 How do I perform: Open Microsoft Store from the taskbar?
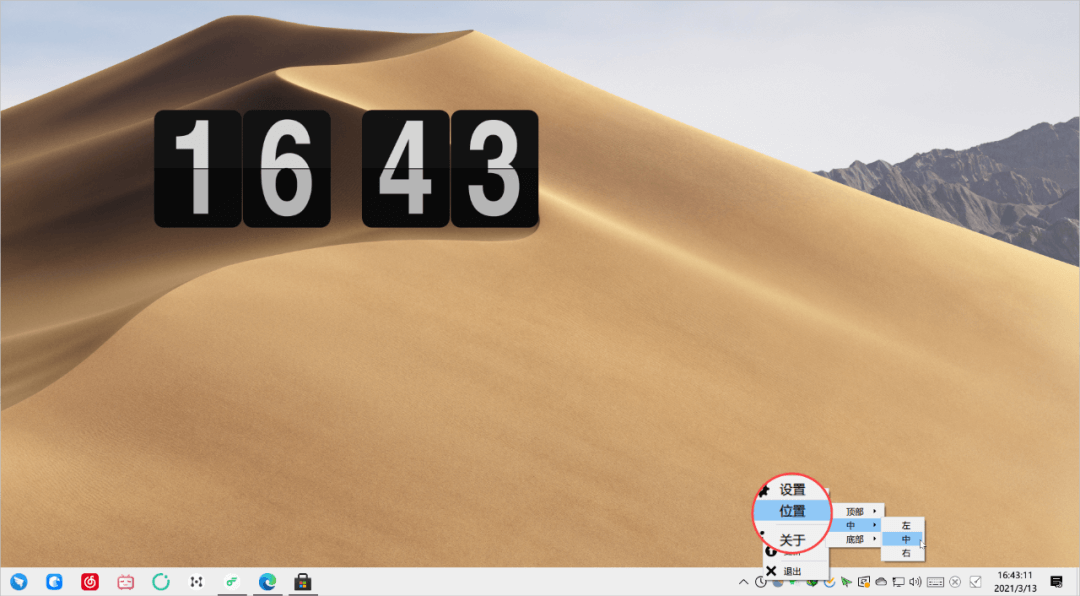pos(302,582)
